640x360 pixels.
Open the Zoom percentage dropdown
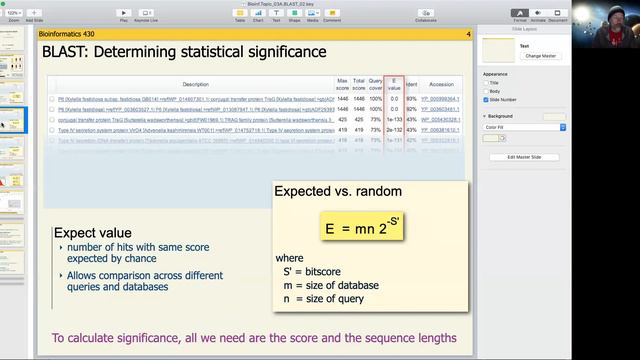14,13
